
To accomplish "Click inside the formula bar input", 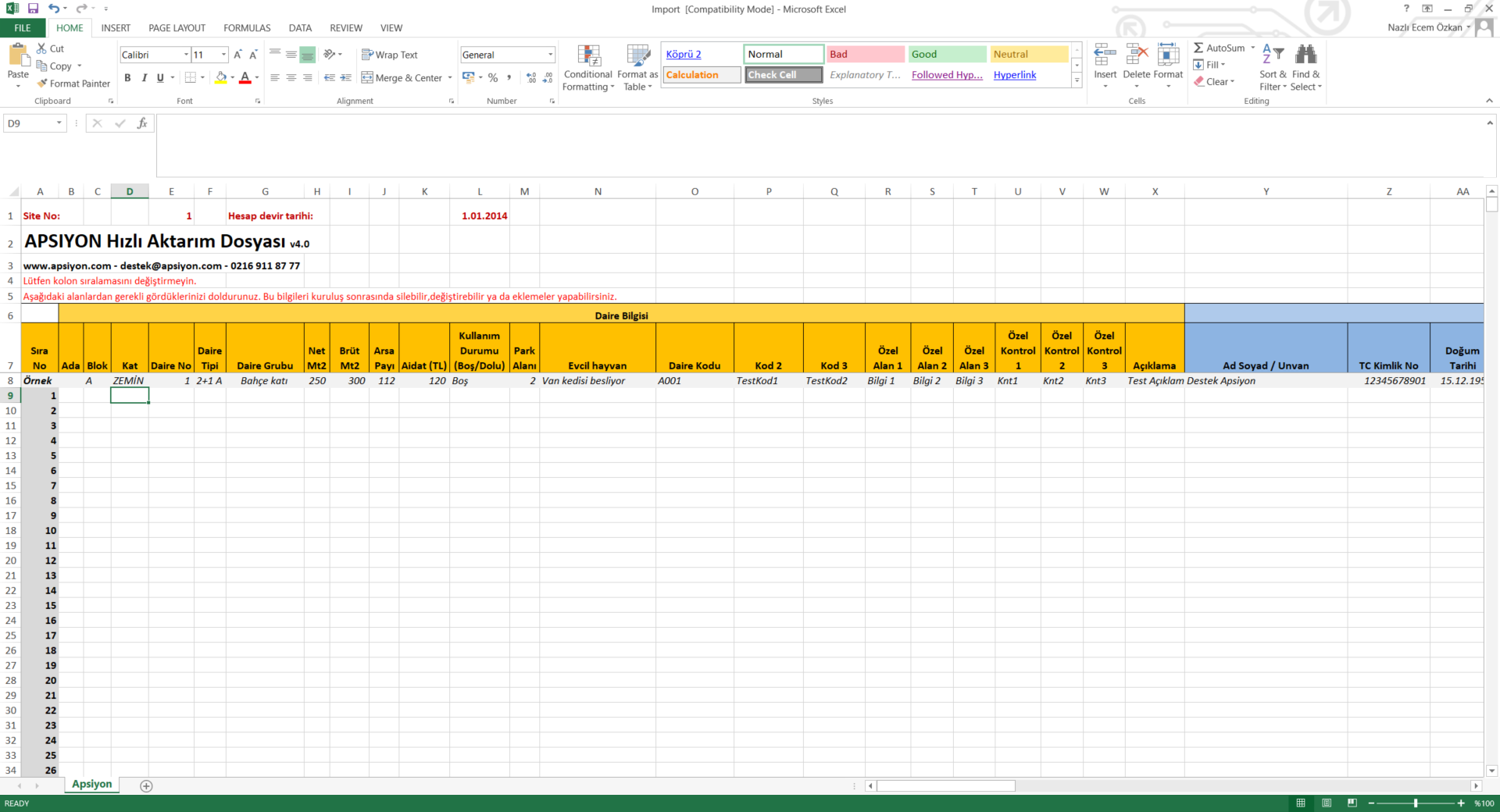I will (x=819, y=145).
